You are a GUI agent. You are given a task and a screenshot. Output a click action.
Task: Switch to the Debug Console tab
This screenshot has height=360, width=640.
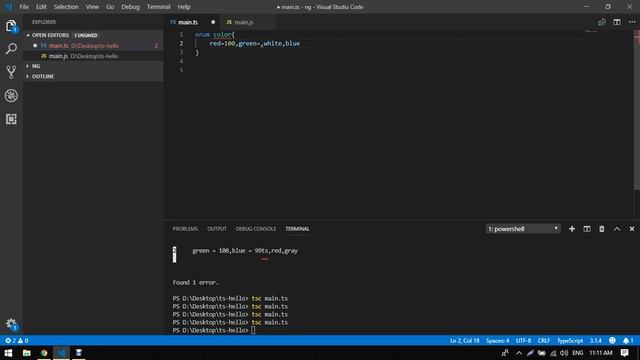click(256, 229)
